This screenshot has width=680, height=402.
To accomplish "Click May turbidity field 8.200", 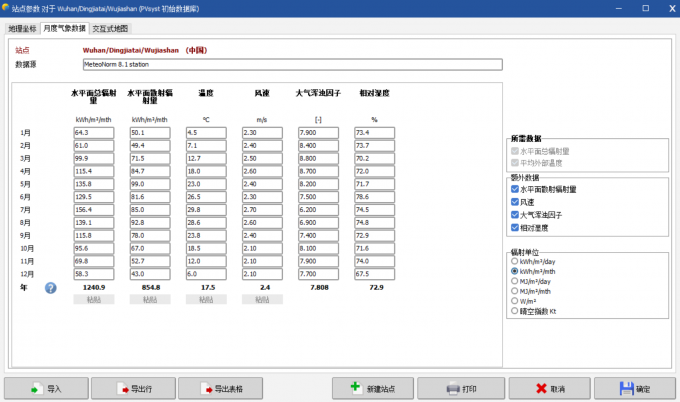I will (x=318, y=184).
